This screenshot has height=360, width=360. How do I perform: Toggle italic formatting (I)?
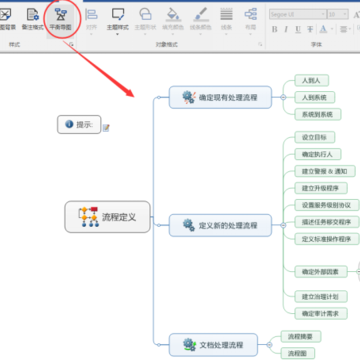click(286, 29)
